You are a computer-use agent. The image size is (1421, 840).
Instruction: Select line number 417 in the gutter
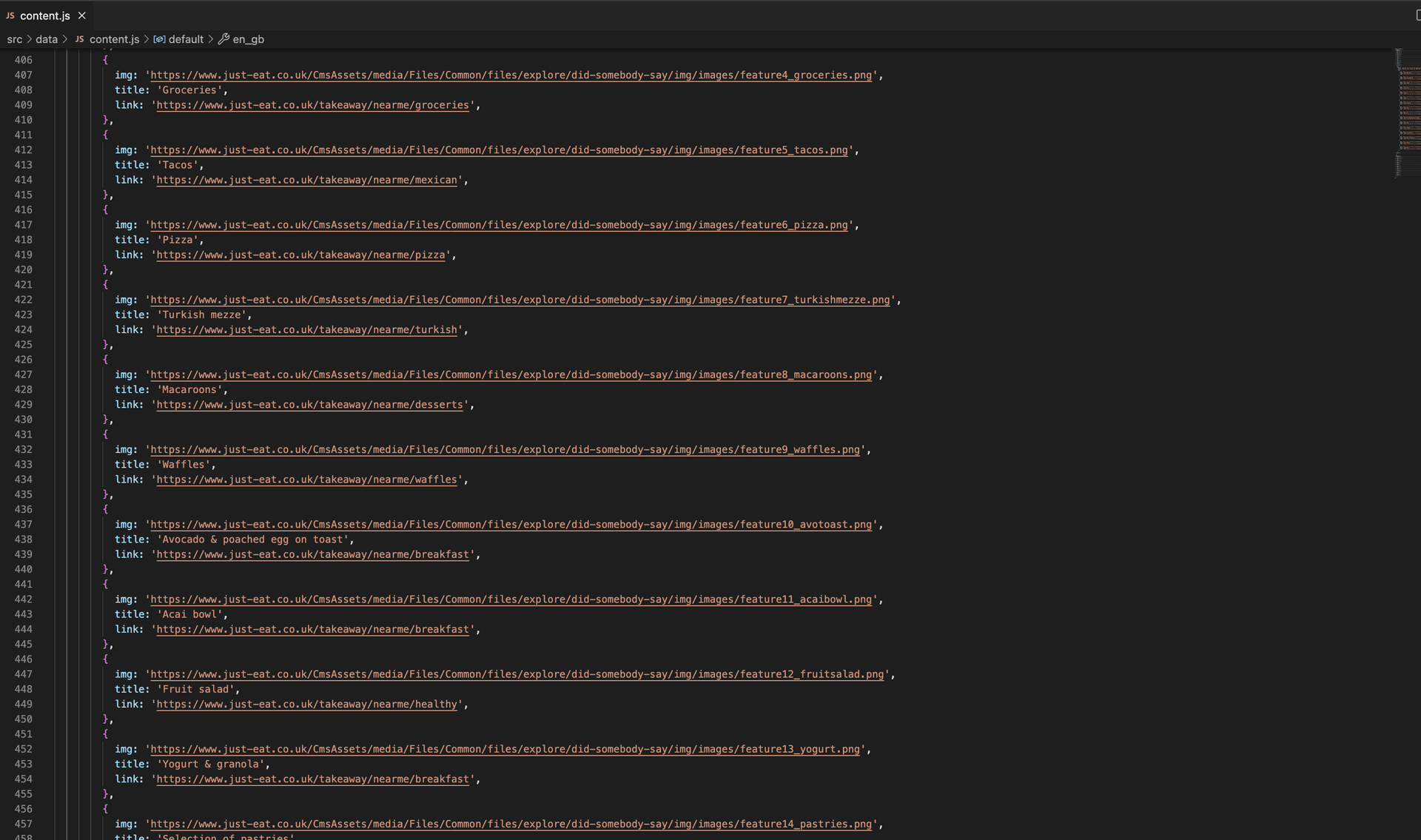(23, 225)
